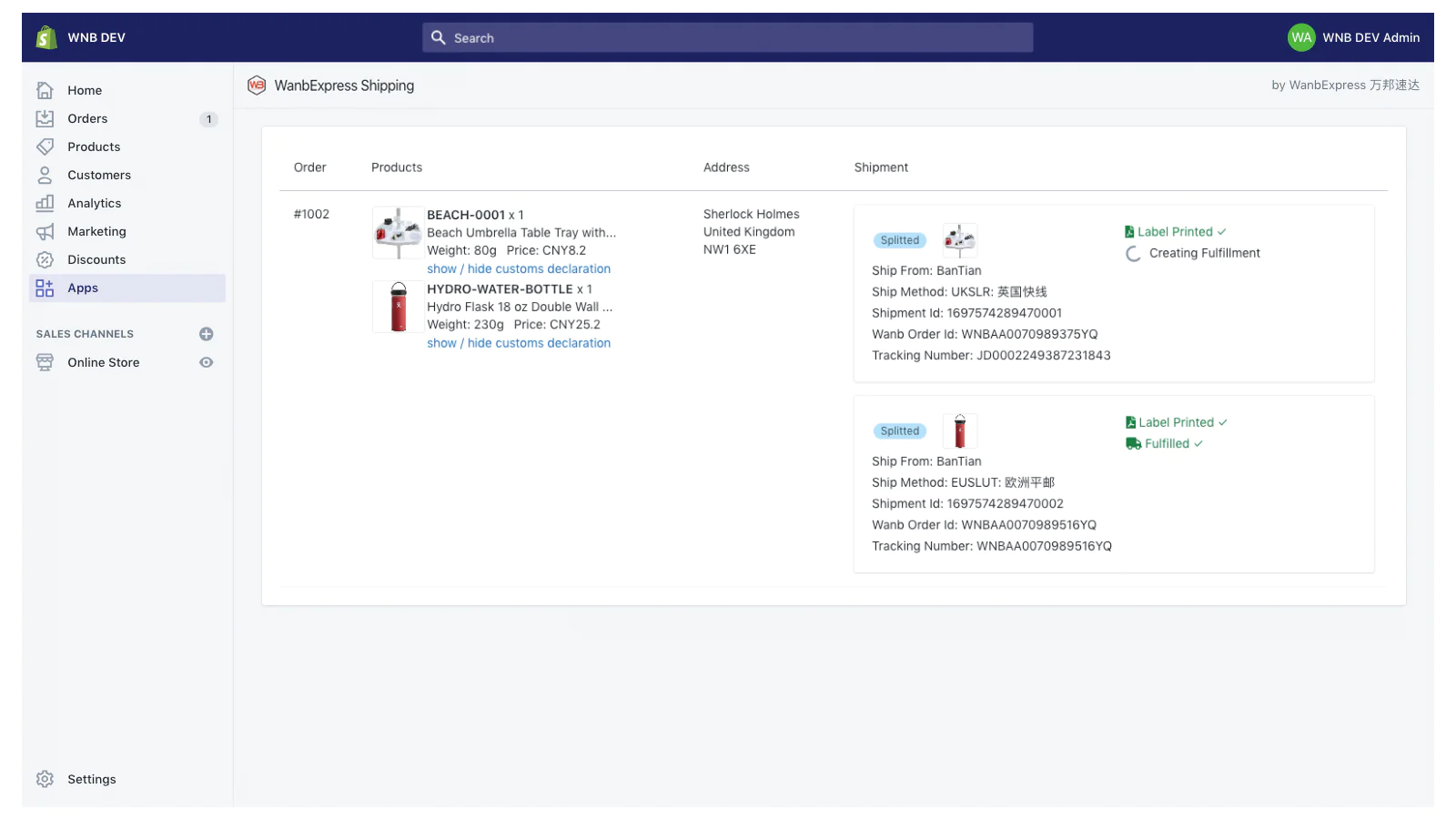This screenshot has width=1456, height=819.
Task: Focus the Search input field
Action: [728, 37]
